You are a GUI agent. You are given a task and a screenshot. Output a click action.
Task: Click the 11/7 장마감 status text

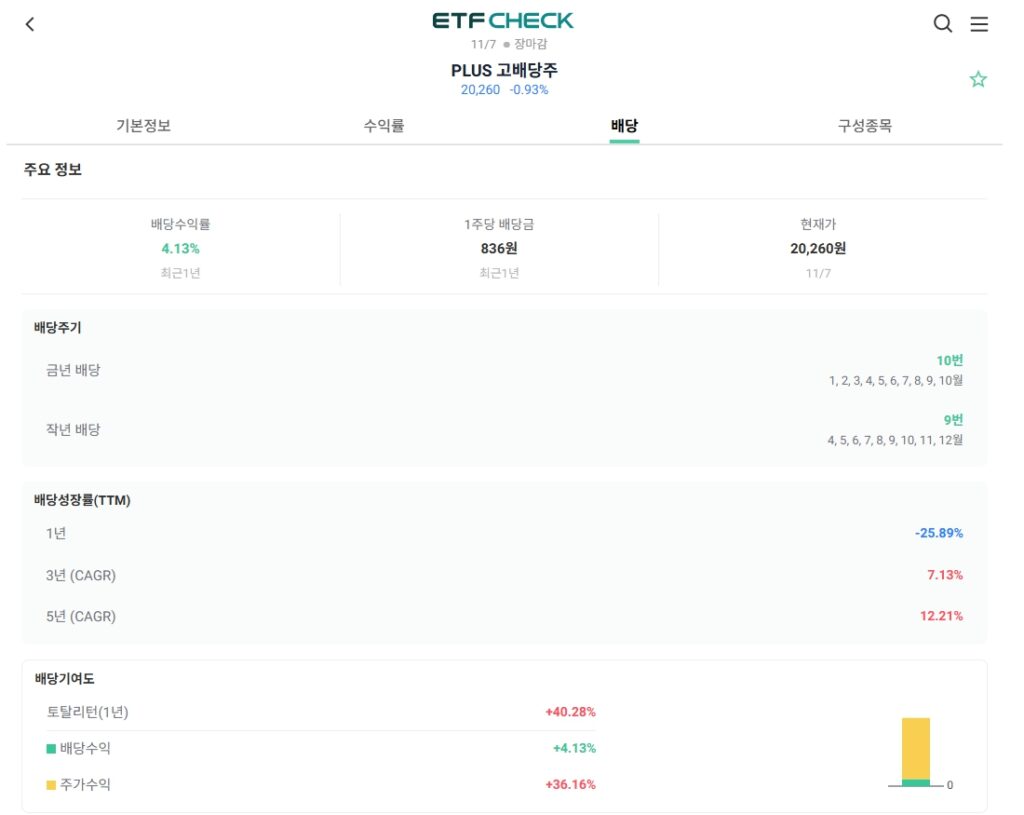click(509, 44)
